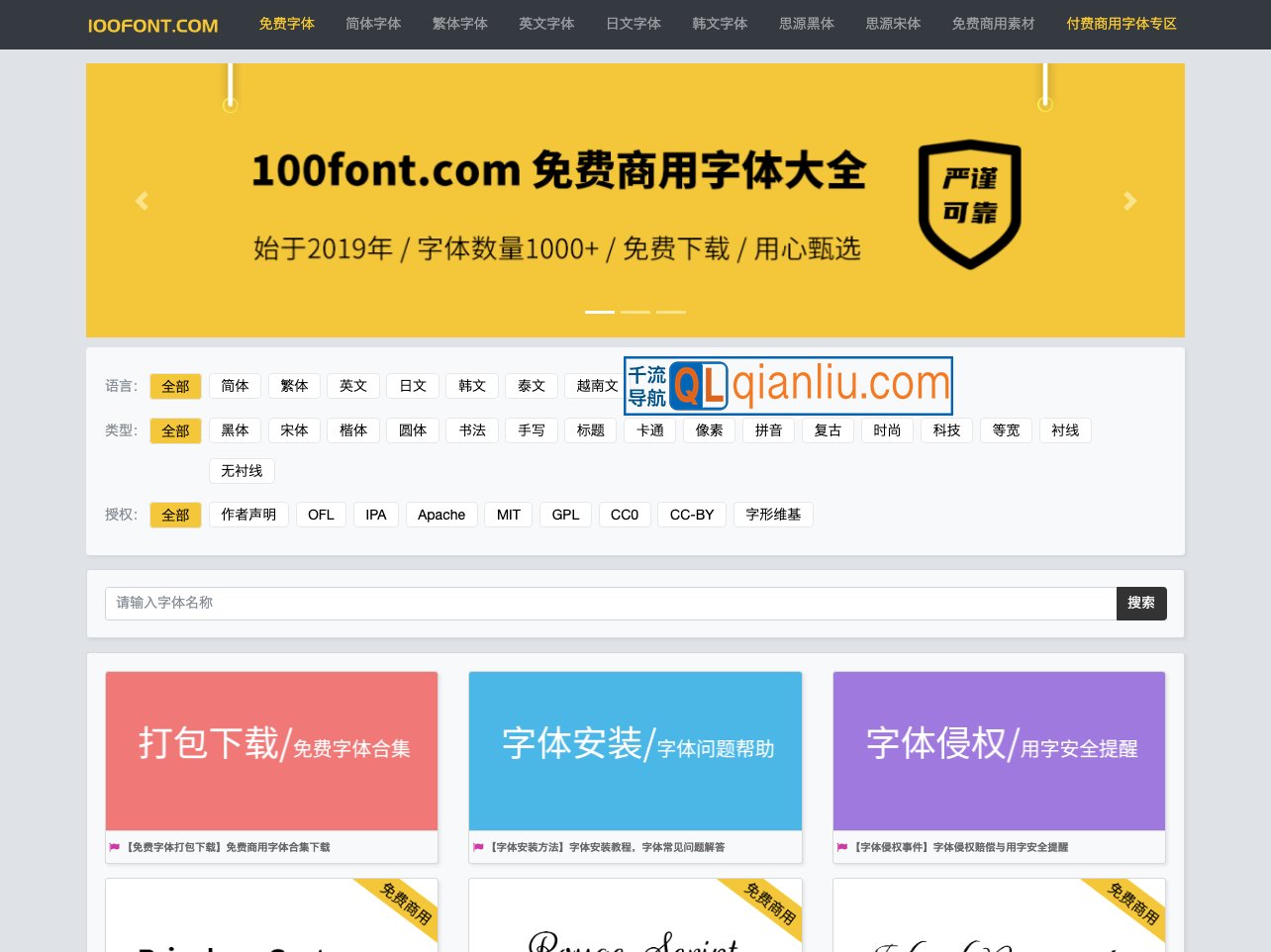Open the 打包下载 card thumbnail
The height and width of the screenshot is (952, 1271).
tap(271, 750)
